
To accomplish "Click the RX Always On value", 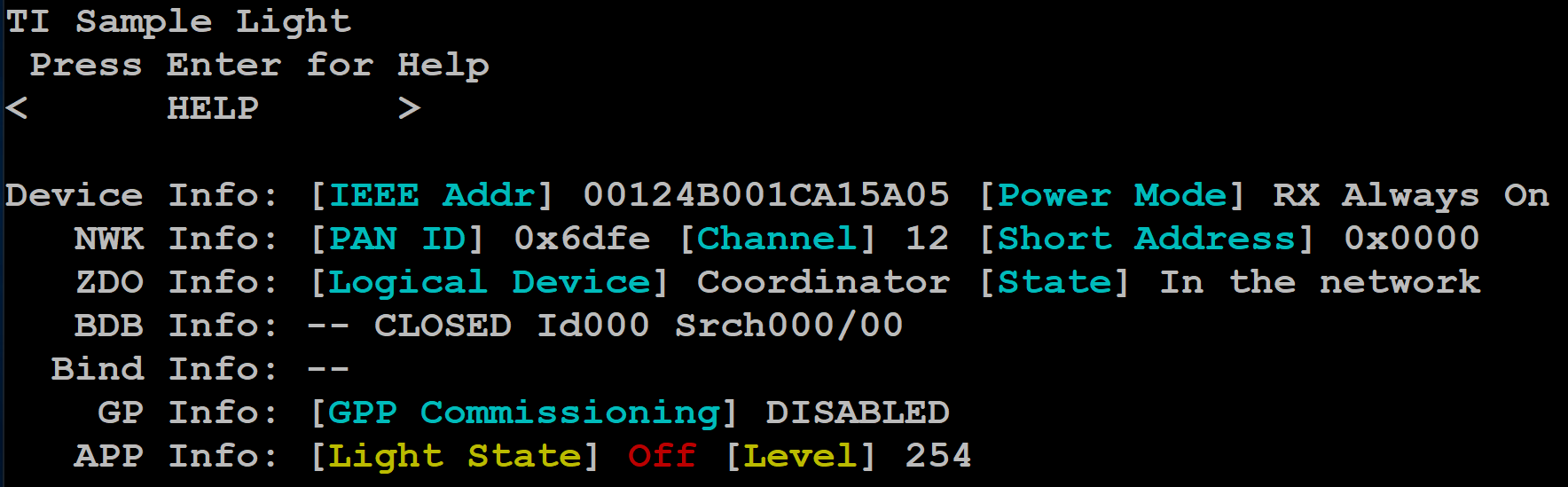I will click(1411, 195).
